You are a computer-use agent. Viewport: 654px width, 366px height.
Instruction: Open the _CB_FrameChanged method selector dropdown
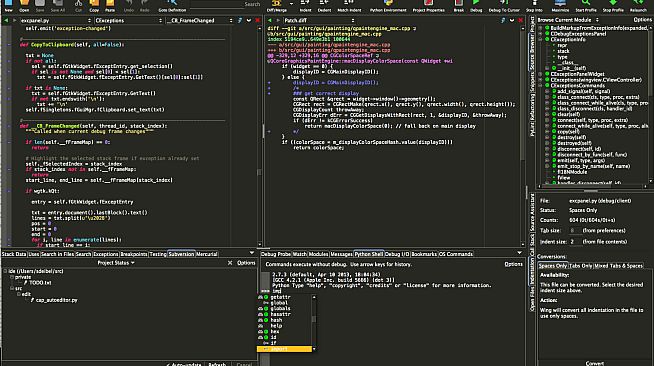point(200,20)
